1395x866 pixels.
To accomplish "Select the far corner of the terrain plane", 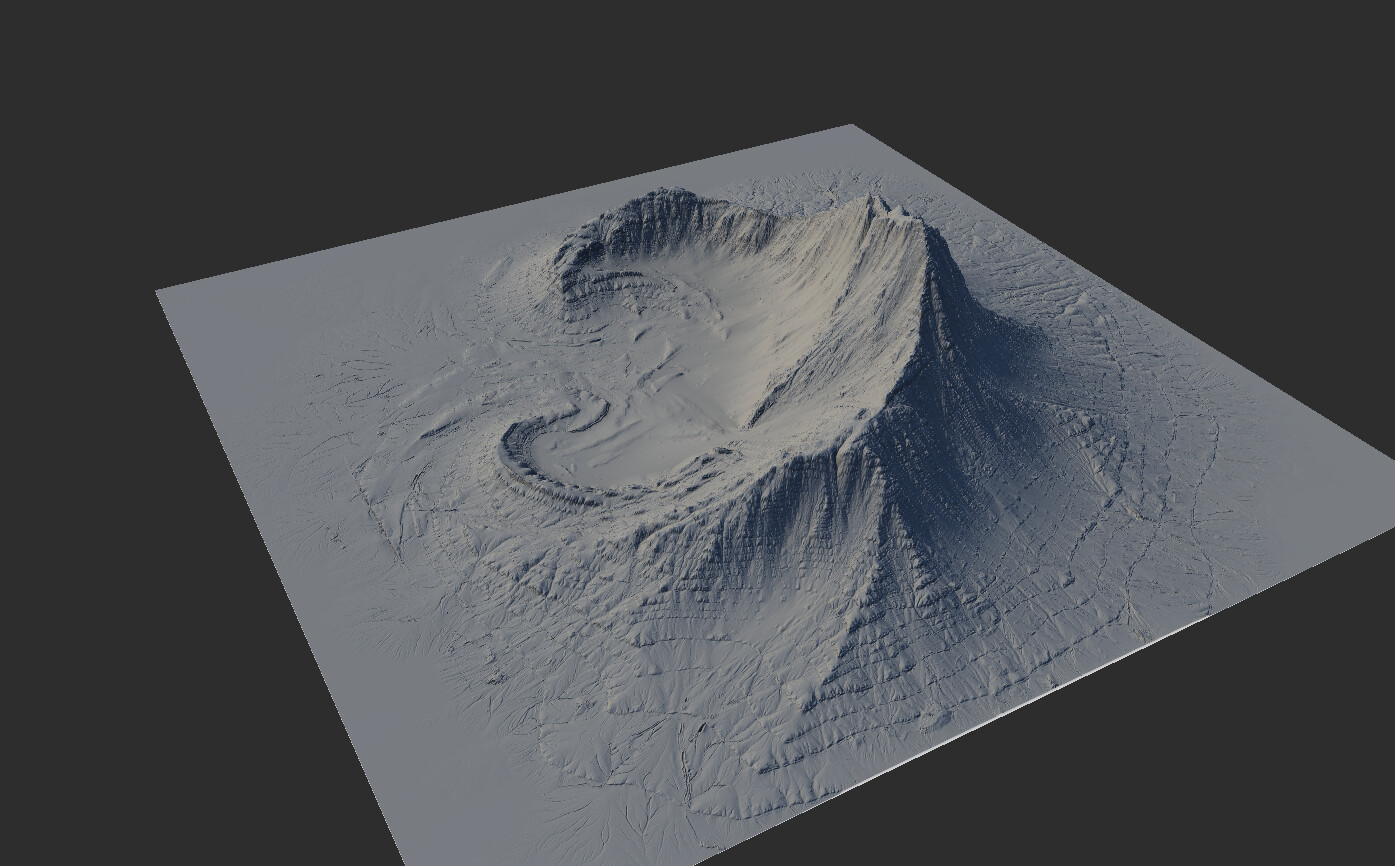I will pos(851,127).
